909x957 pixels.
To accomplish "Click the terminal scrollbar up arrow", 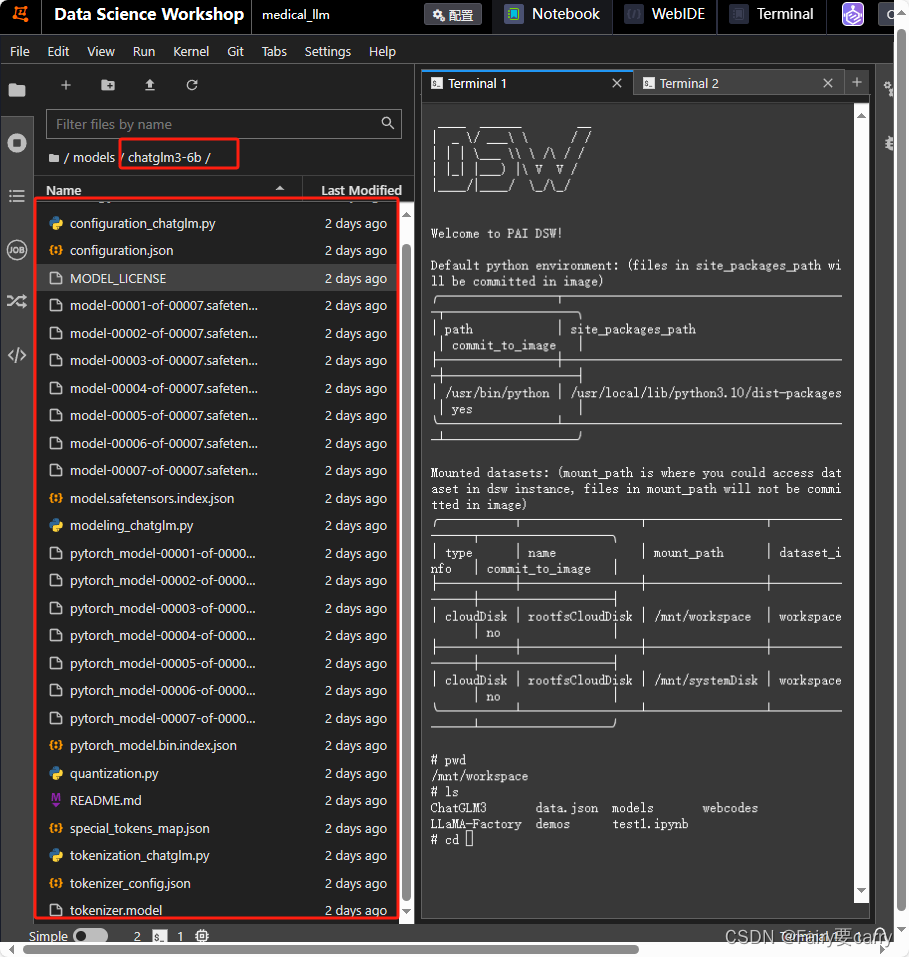I will [x=861, y=115].
